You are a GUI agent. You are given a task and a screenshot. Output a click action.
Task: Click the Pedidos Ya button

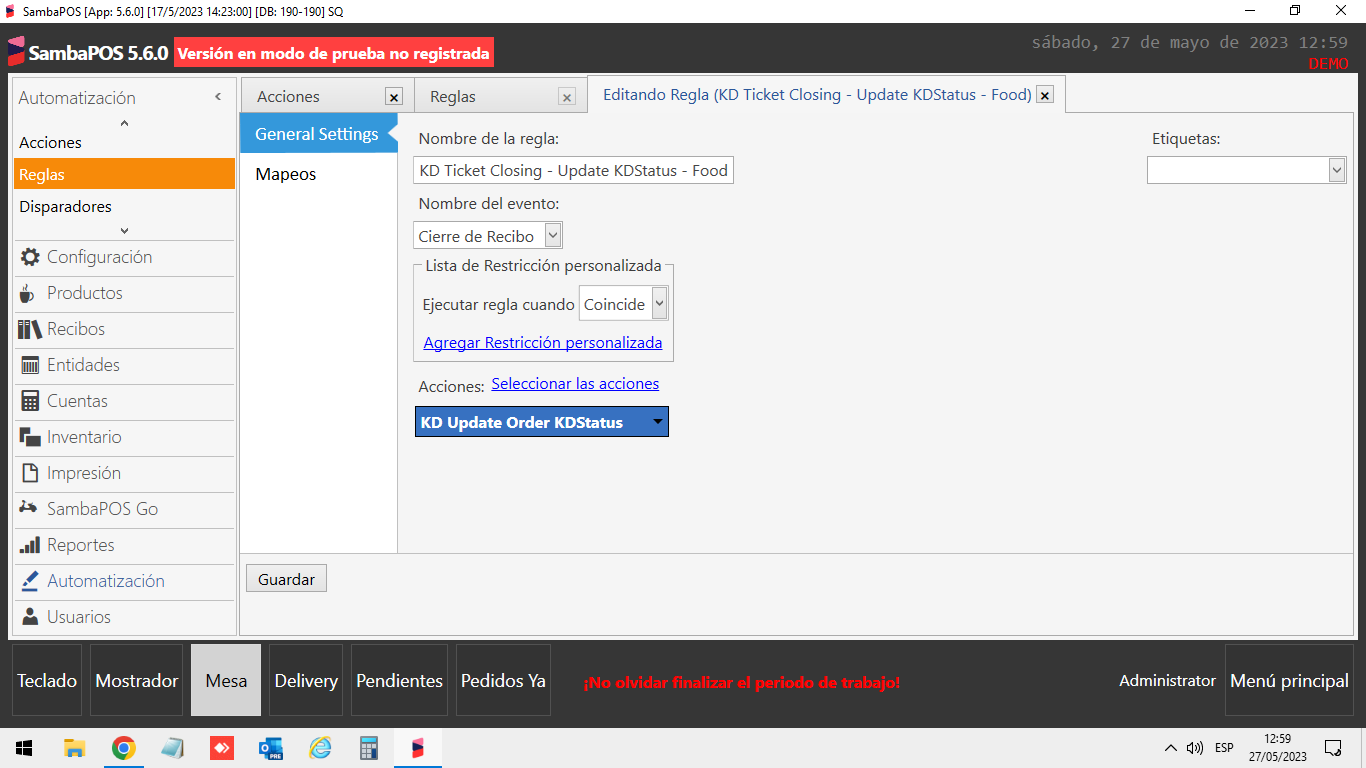click(503, 680)
